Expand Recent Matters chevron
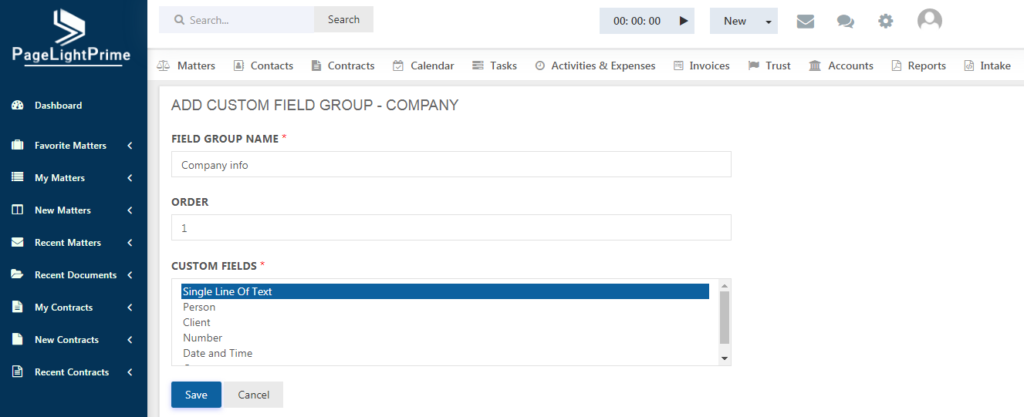Viewport: 1024px width, 417px height. [x=130, y=242]
